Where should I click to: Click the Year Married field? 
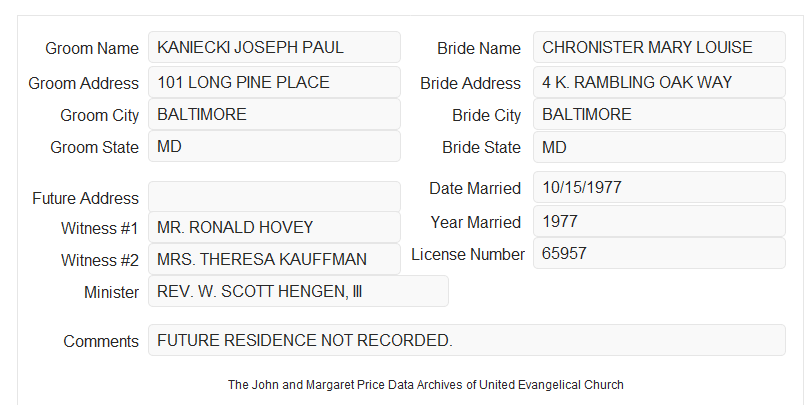[659, 221]
